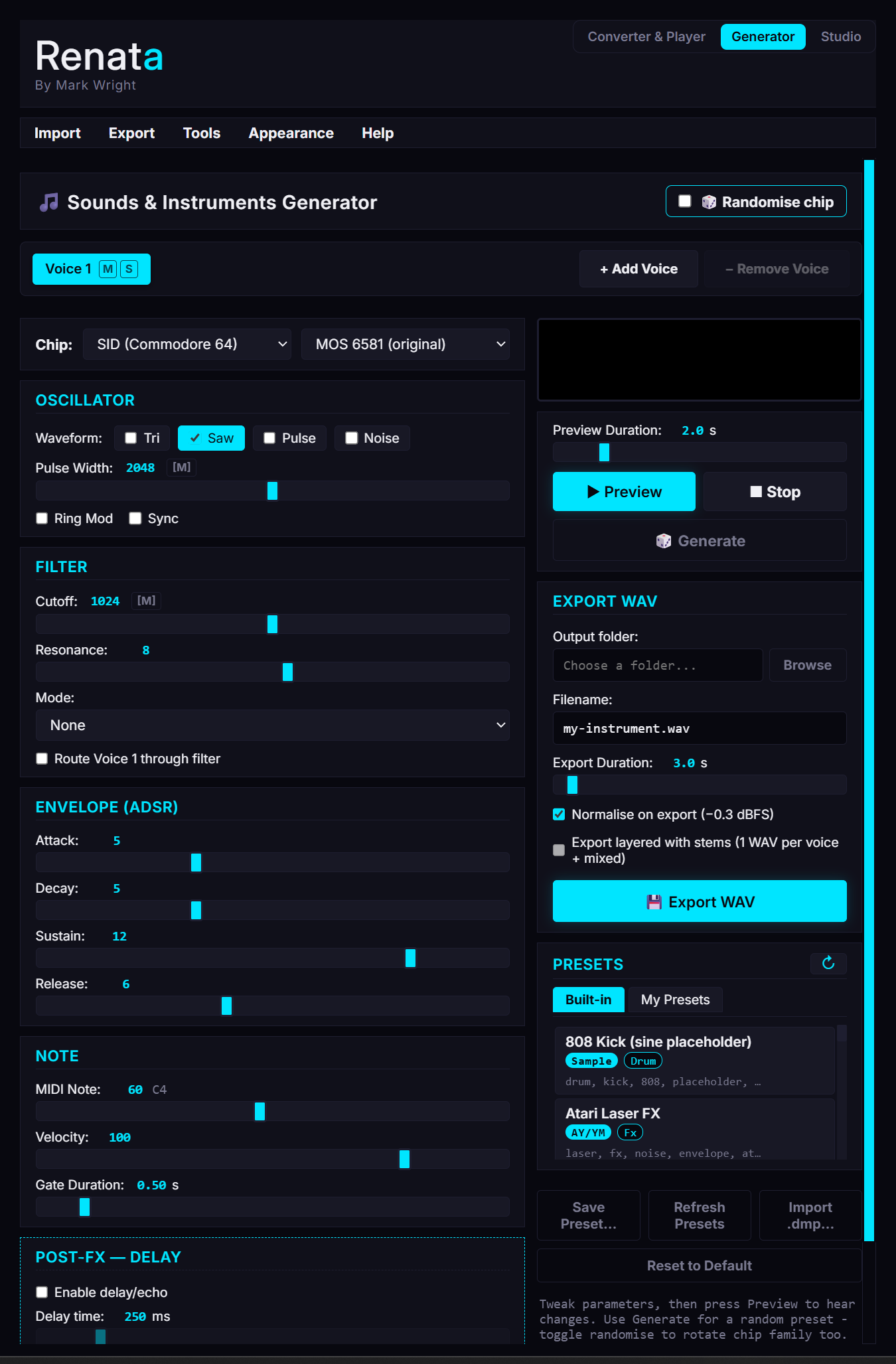Expand the MOS 6581 model dropdown

pyautogui.click(x=406, y=344)
